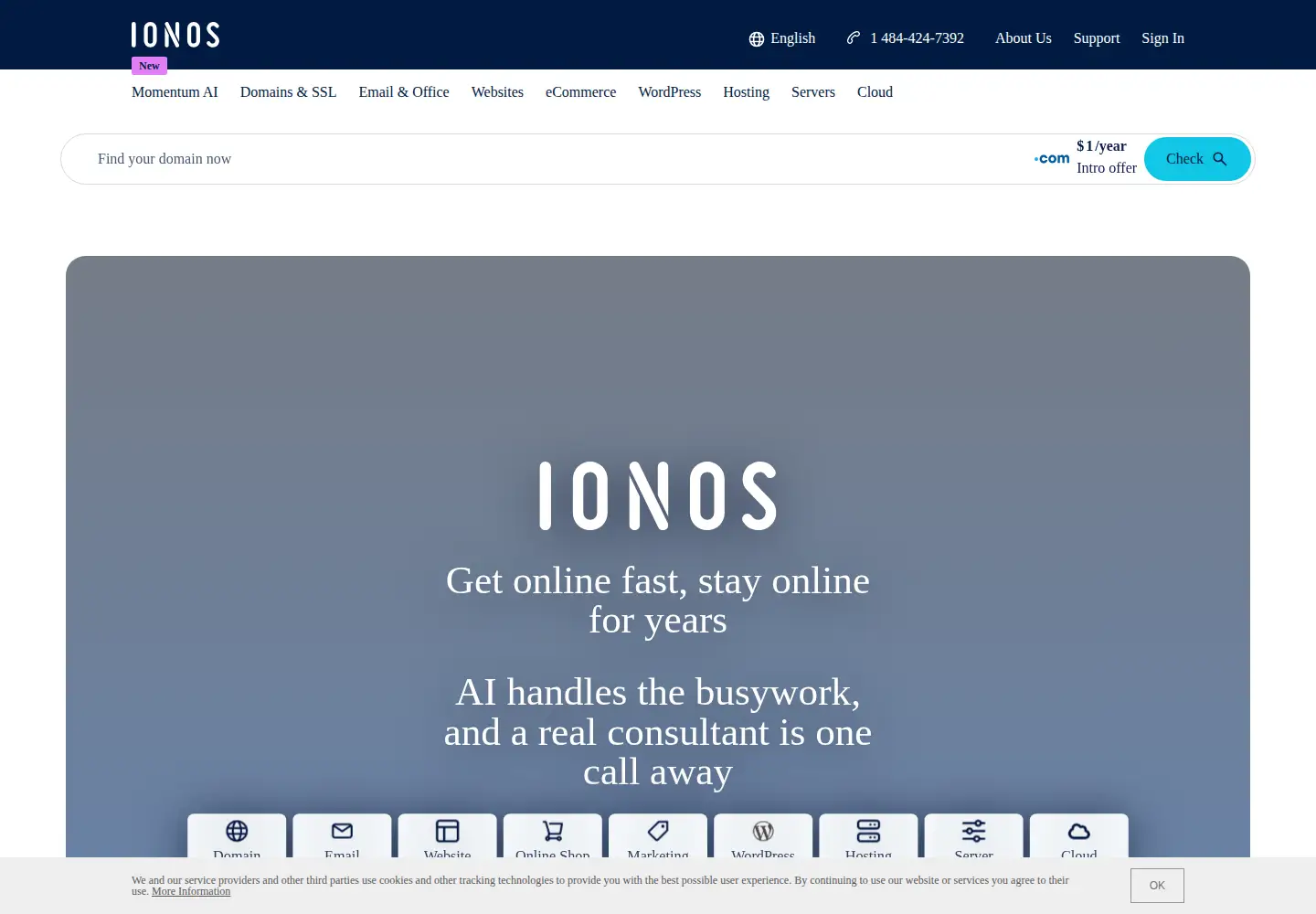Open the Email & Office menu
Viewport: 1316px width, 914px height.
point(404,92)
